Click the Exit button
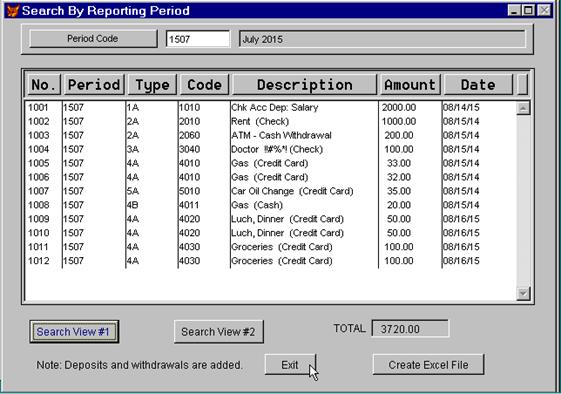Image resolution: width=561 pixels, height=394 pixels. coord(290,365)
